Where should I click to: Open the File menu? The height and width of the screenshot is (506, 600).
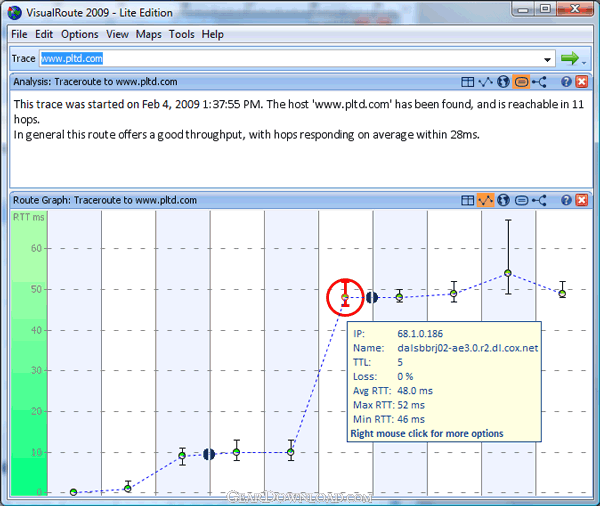point(19,34)
